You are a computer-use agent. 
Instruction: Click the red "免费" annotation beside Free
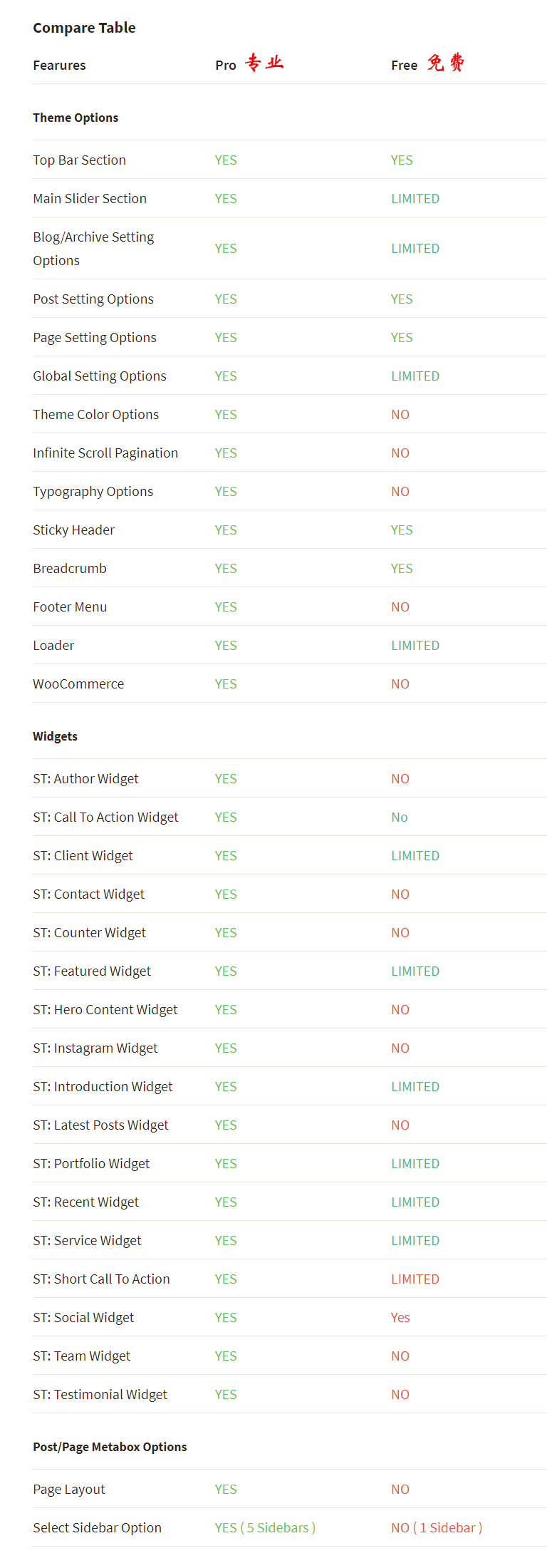click(446, 63)
